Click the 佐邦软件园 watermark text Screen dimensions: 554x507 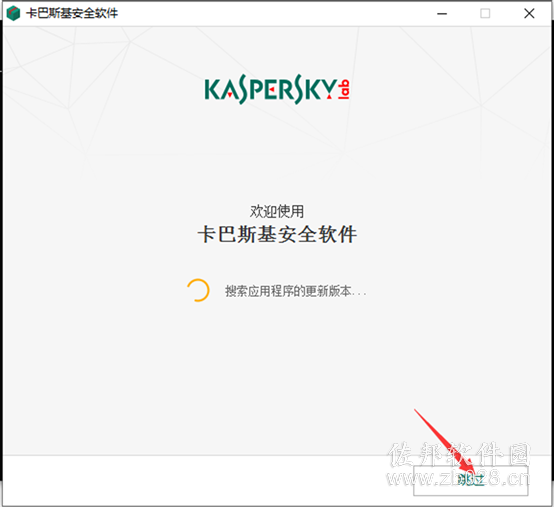(x=459, y=454)
